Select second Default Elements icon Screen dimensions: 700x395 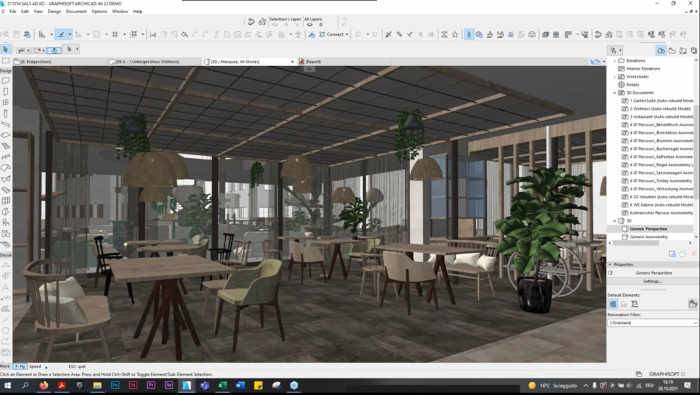tap(624, 304)
